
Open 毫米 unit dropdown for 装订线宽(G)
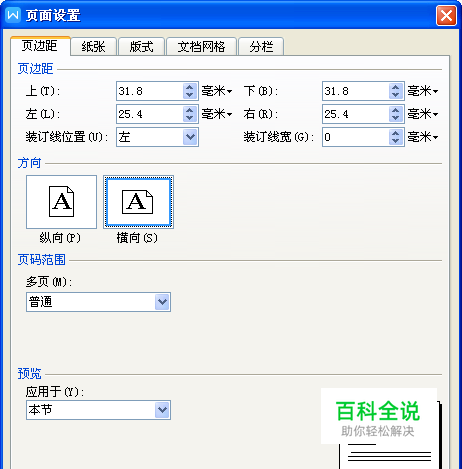pos(423,137)
